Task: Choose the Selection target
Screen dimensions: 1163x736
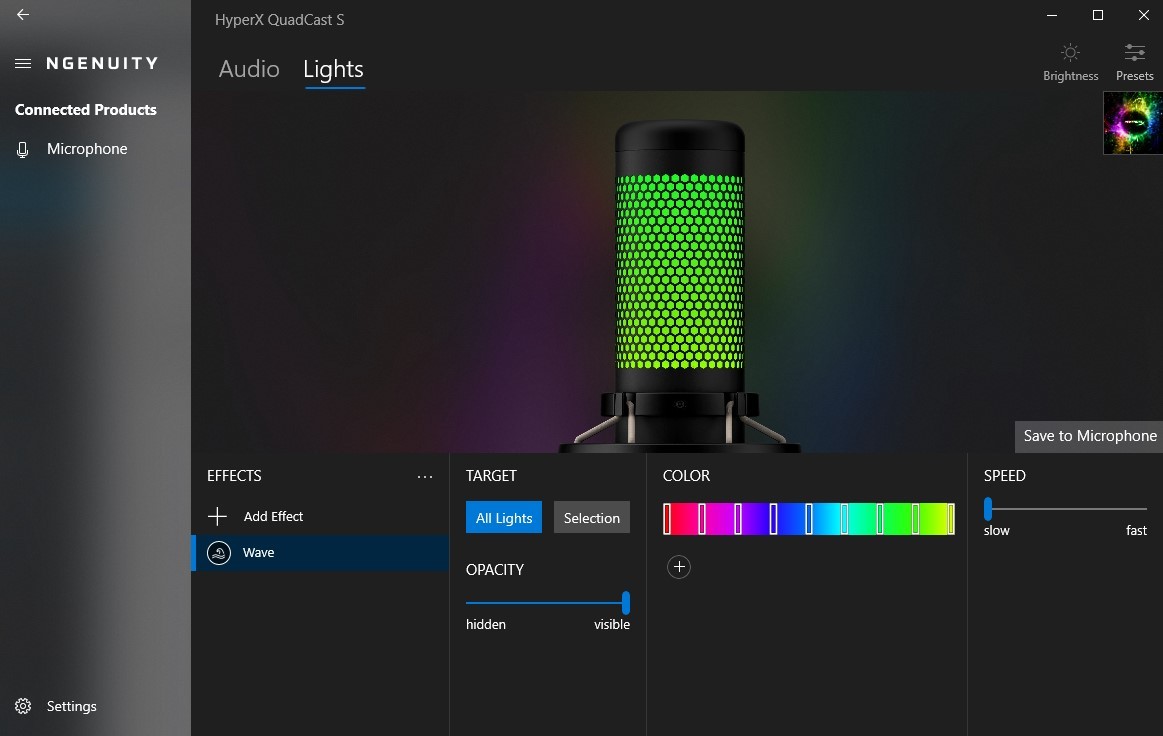Action: coord(591,518)
